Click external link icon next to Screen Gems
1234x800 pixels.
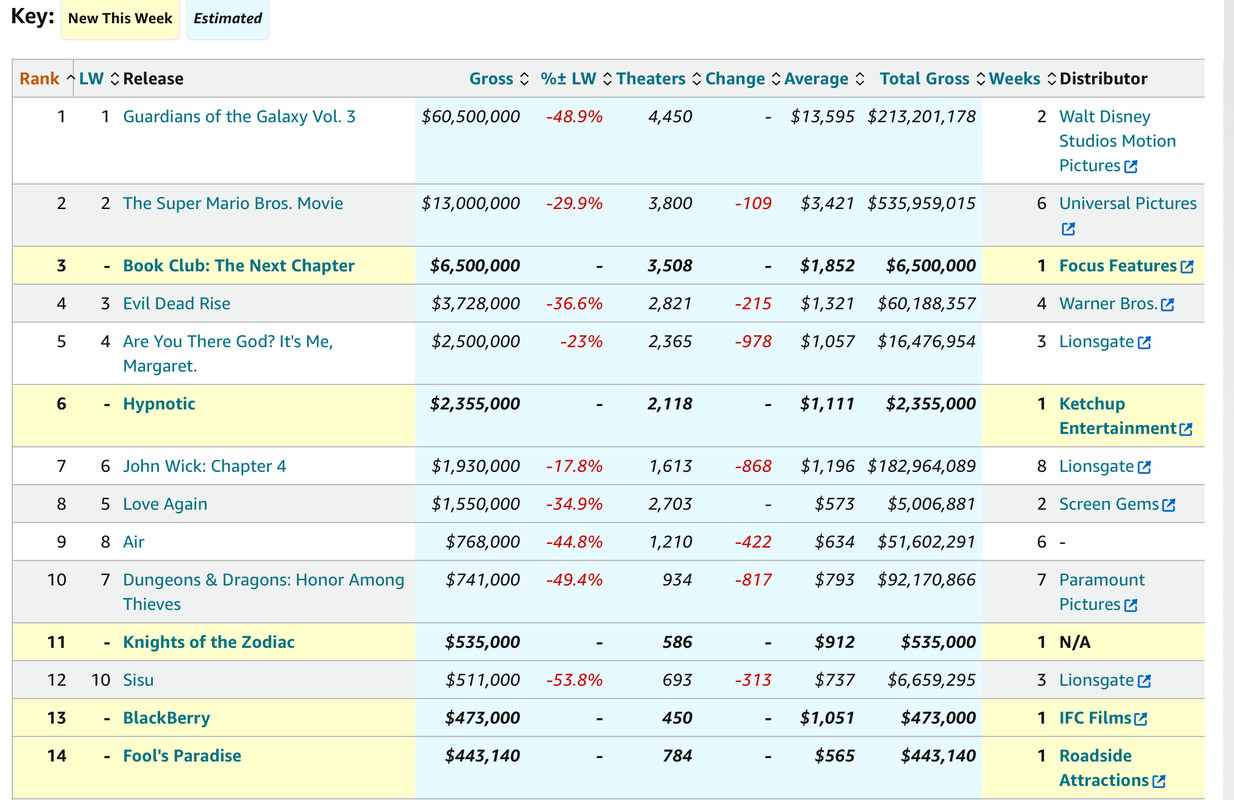tap(1169, 506)
